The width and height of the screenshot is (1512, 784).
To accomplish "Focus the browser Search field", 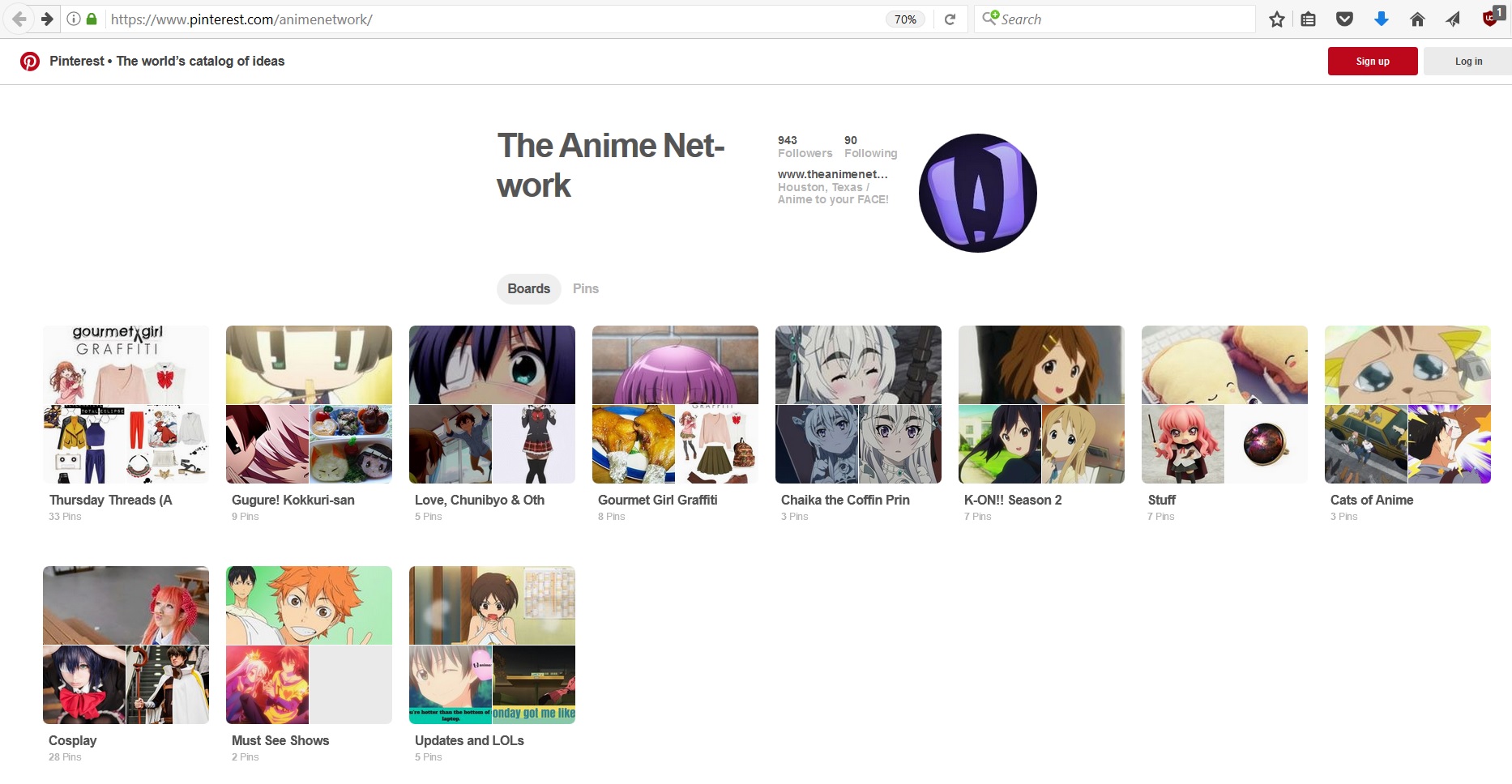I will pos(1114,19).
